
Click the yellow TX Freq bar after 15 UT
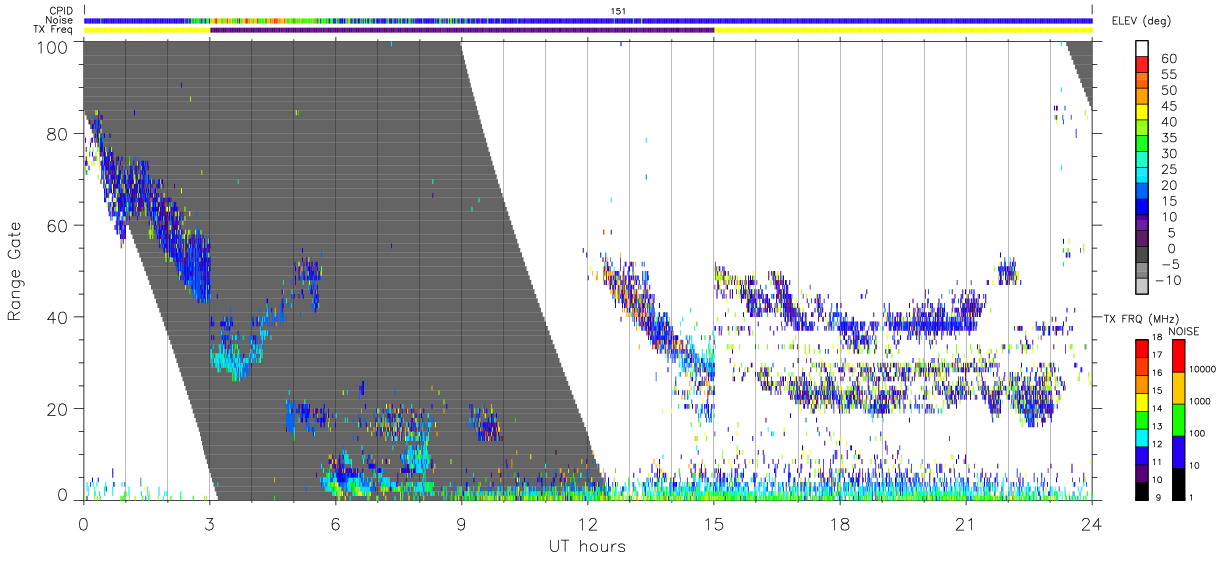pos(903,30)
